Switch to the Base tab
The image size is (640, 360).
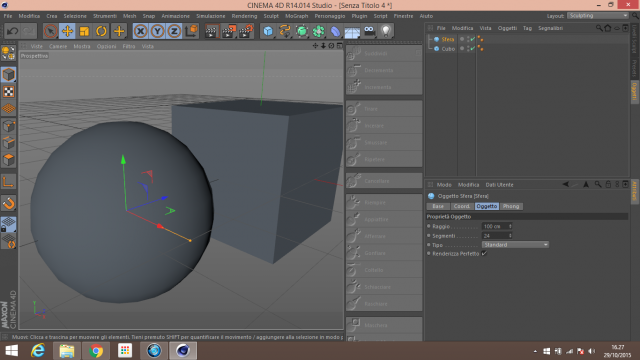click(x=438, y=206)
